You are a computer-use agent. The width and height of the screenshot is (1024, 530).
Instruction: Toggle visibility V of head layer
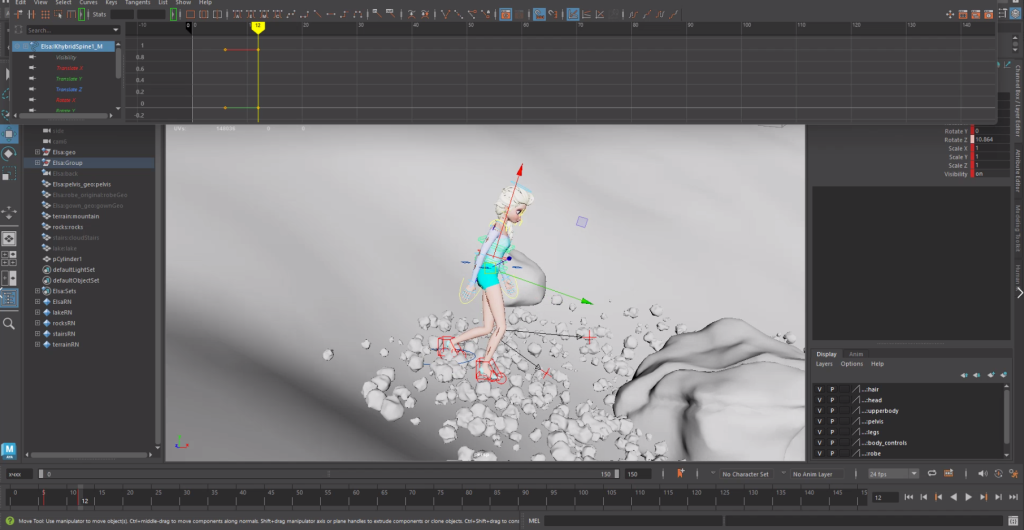820,400
